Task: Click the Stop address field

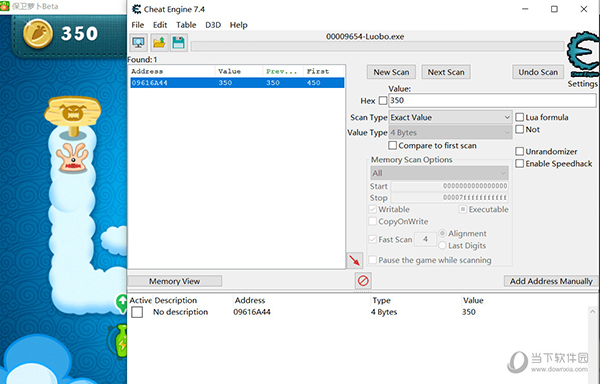Action: click(x=449, y=198)
